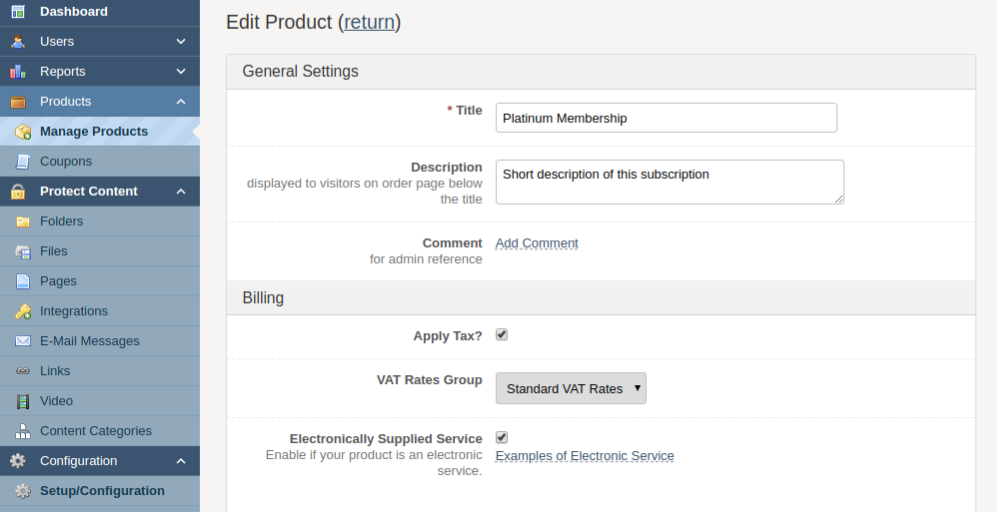Open Setup/Configuration in the sidebar

coord(102,491)
